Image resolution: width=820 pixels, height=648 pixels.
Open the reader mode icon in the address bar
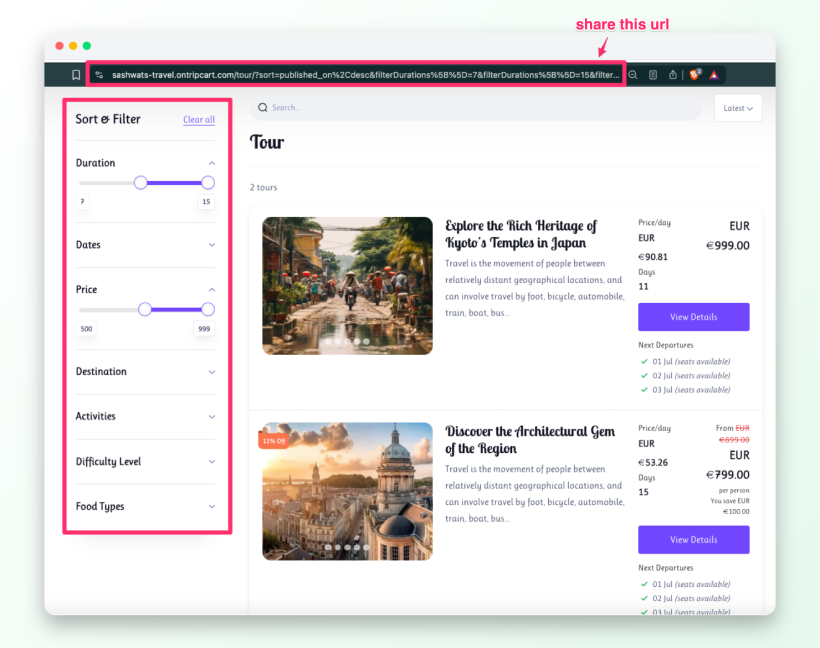click(x=653, y=75)
